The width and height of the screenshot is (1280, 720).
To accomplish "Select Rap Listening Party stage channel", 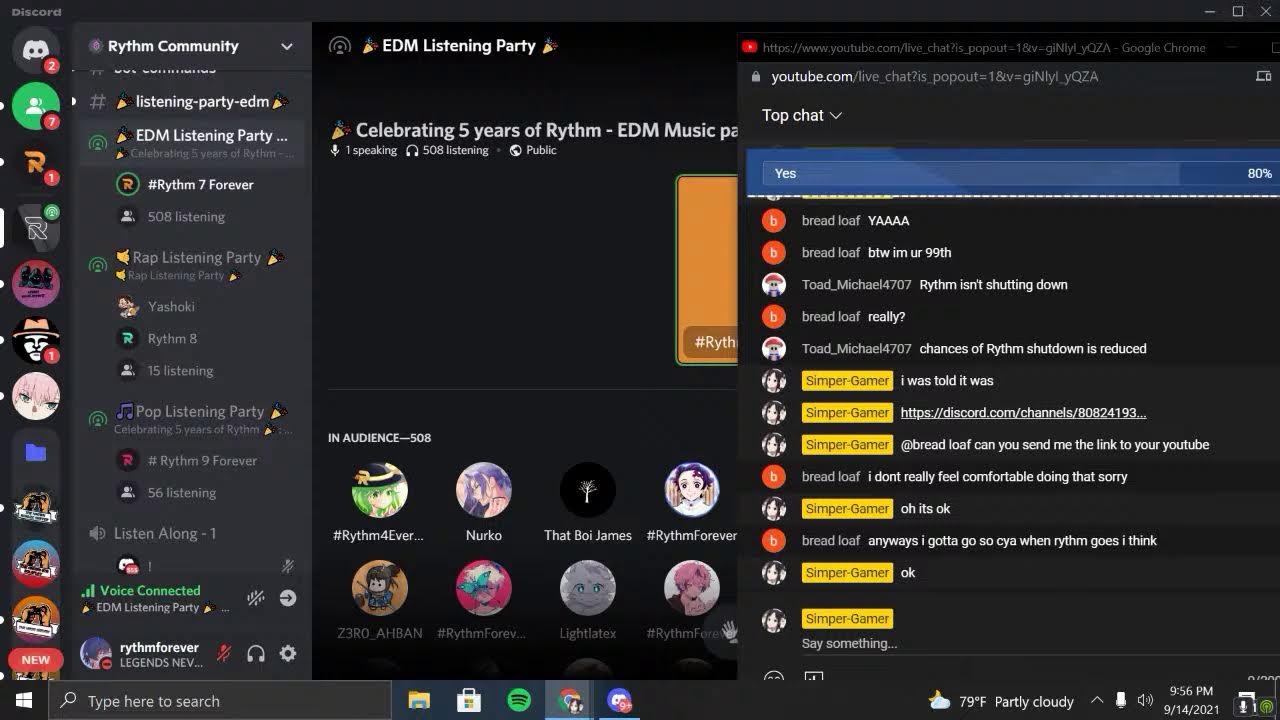I will click(190, 265).
